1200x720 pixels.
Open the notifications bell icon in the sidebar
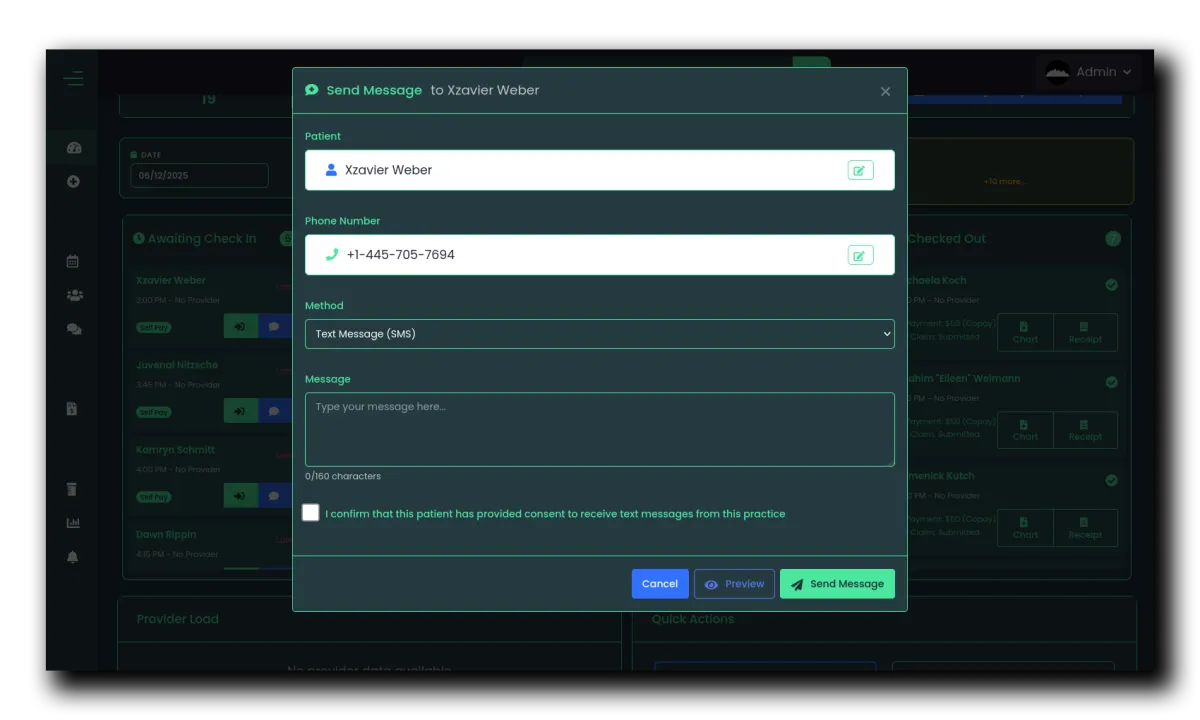tap(72, 557)
